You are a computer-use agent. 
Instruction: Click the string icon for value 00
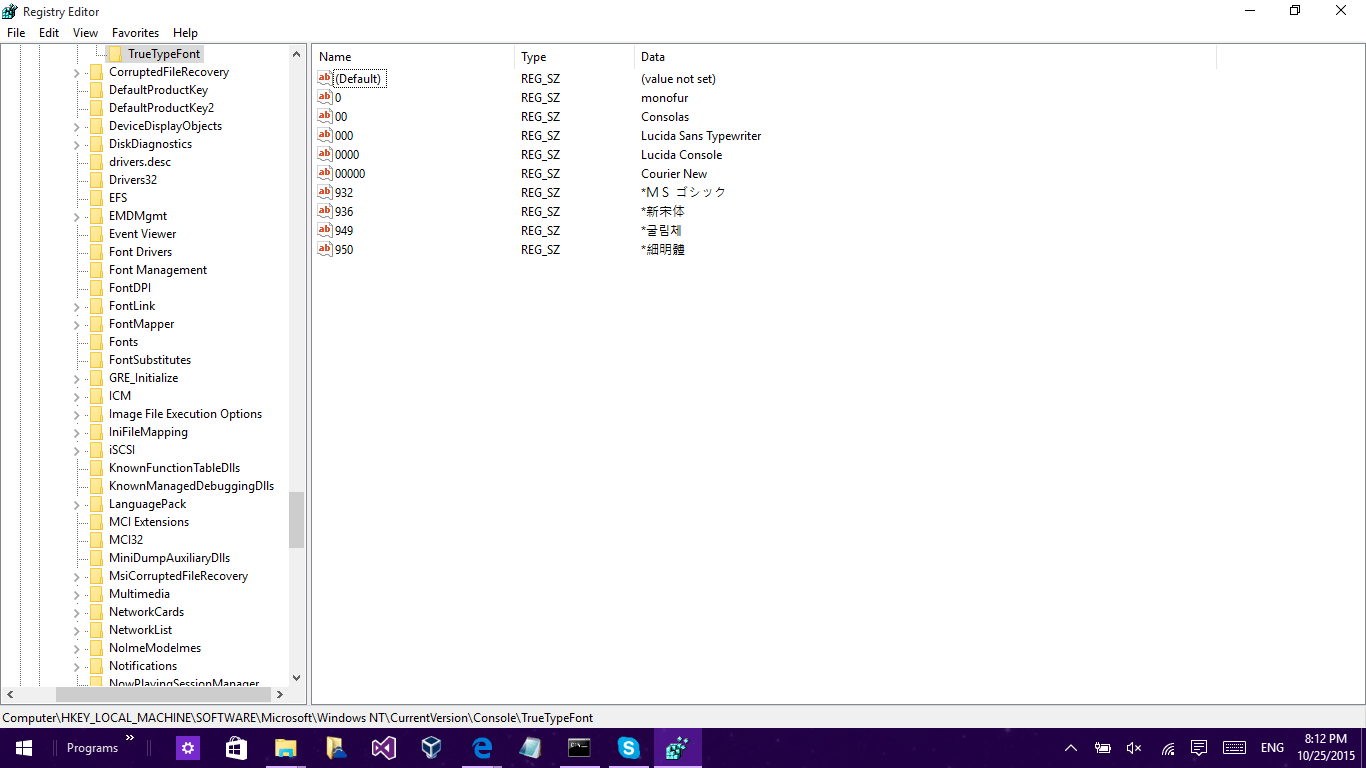click(x=324, y=116)
